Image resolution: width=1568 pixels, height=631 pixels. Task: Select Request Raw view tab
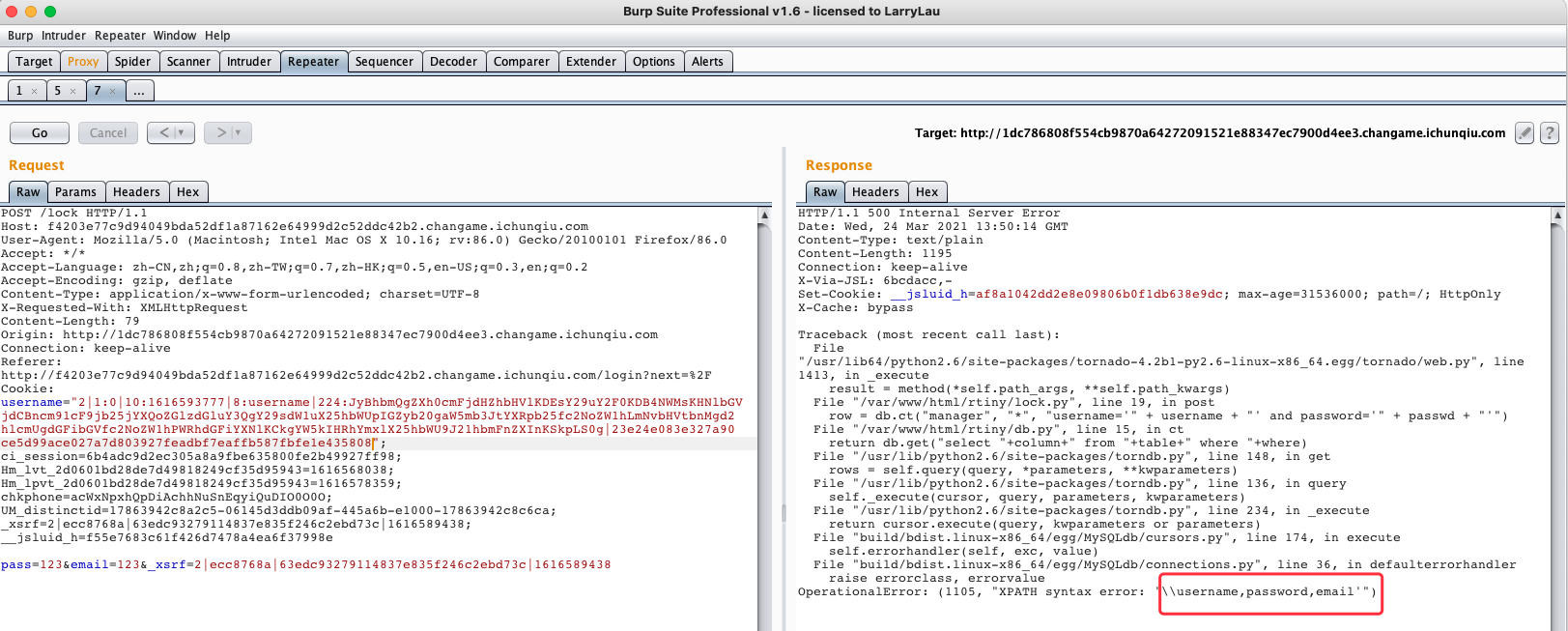28,191
